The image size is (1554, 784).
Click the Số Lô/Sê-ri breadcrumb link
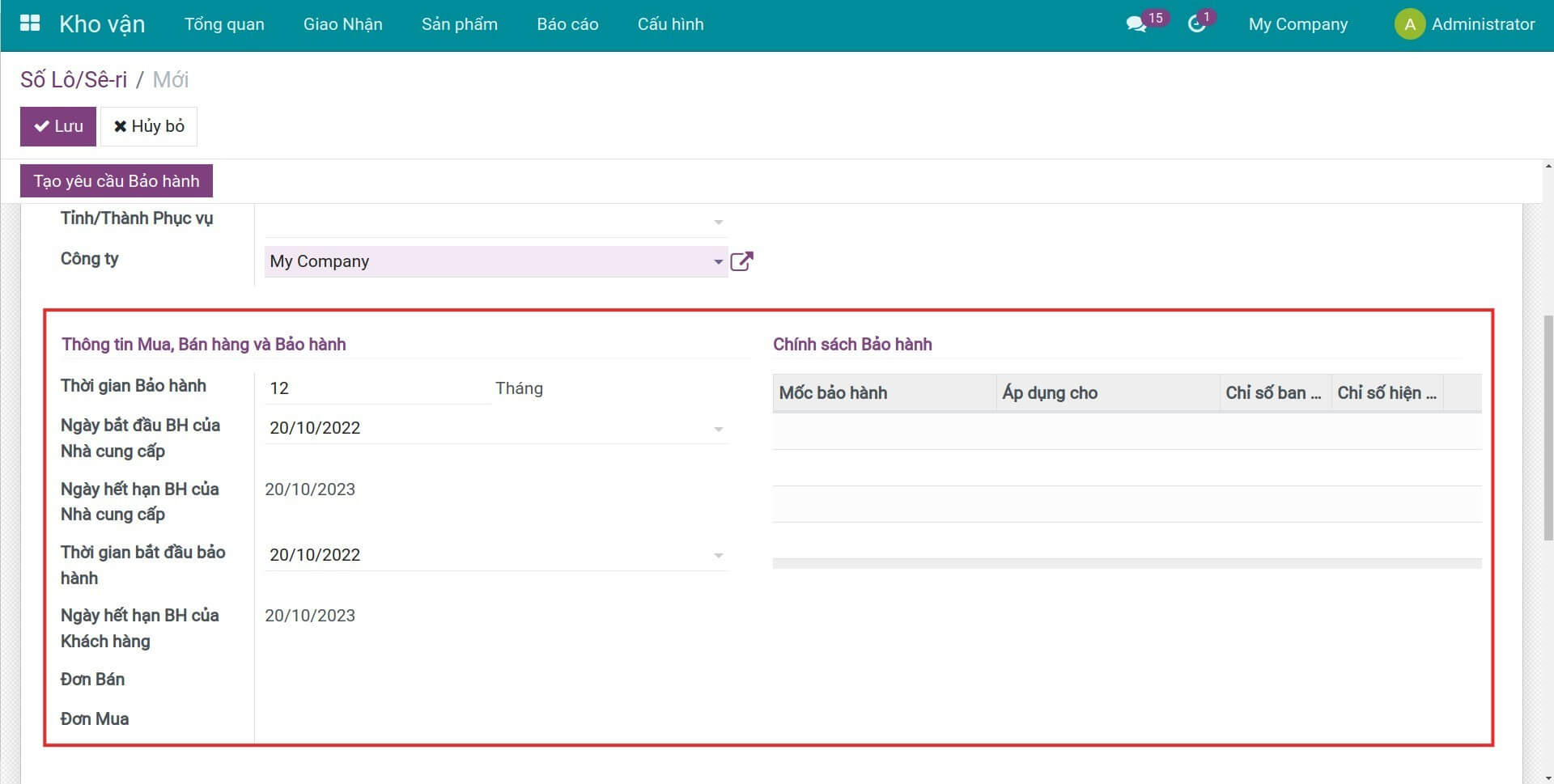(x=74, y=79)
